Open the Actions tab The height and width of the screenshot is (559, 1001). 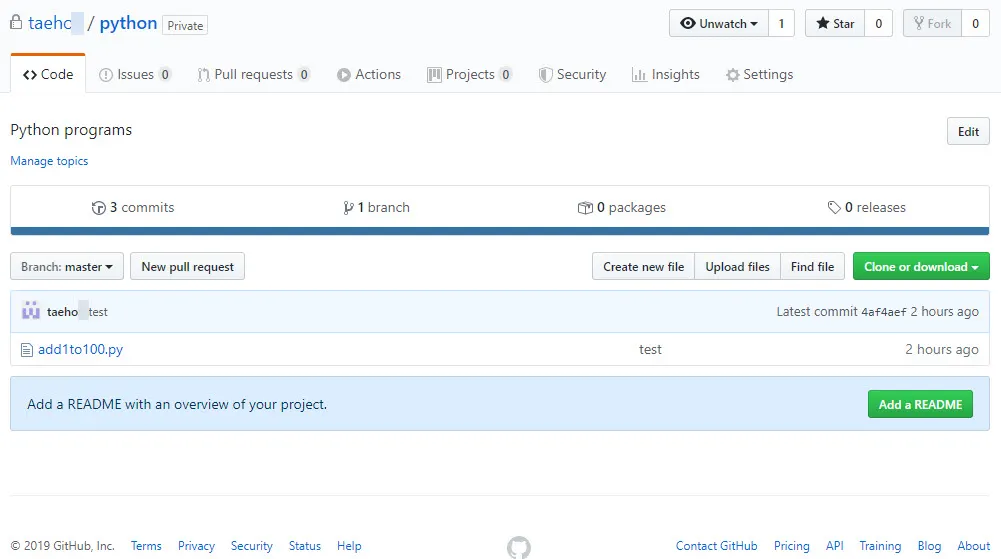click(x=369, y=75)
